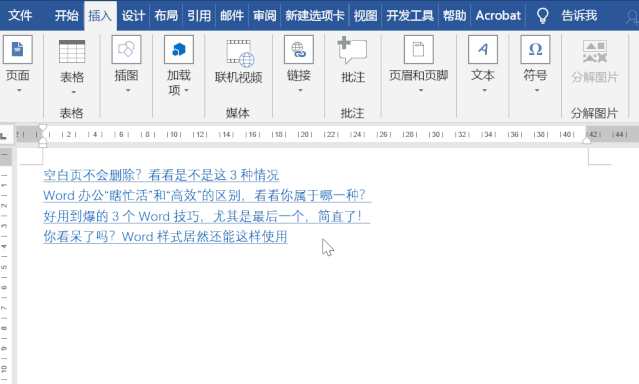Open the 符号 omega symbol icon

coord(535,49)
